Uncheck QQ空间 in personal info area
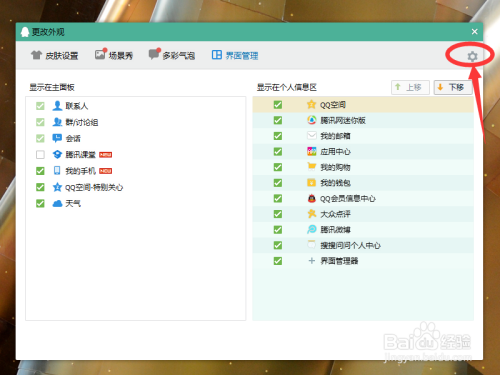The height and width of the screenshot is (375, 500). (278, 105)
